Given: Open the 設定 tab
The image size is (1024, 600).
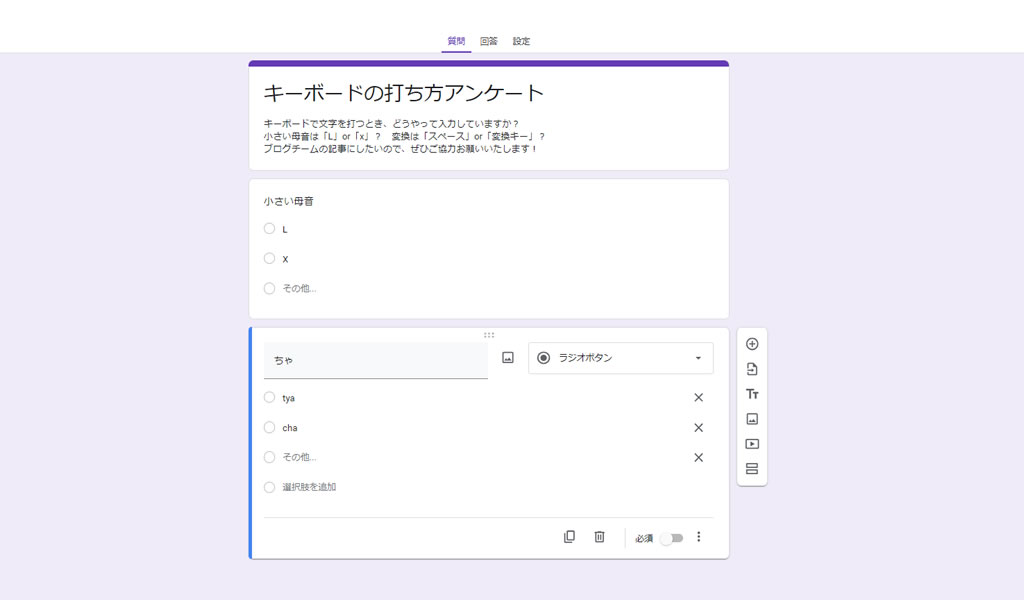Looking at the screenshot, I should 521,42.
